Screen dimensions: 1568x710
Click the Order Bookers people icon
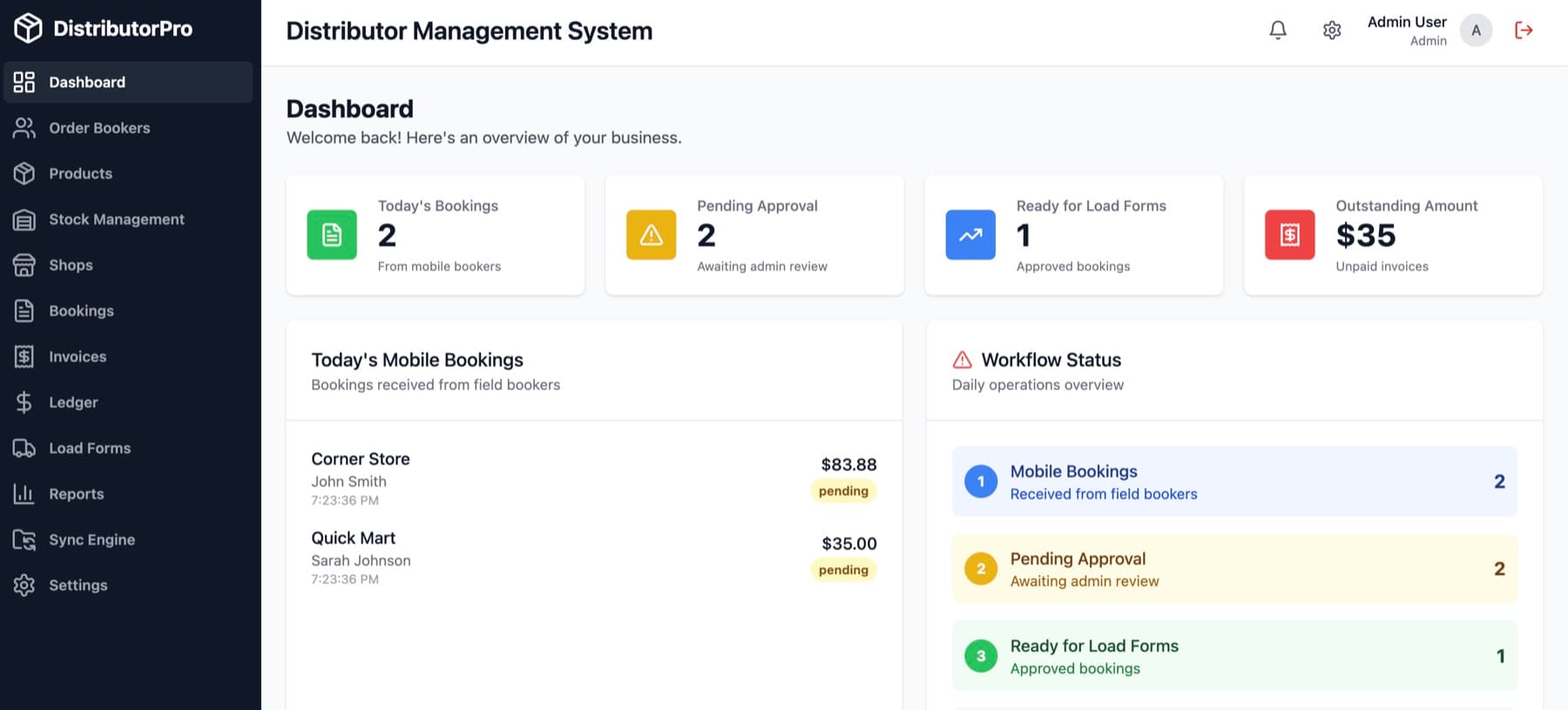24,128
